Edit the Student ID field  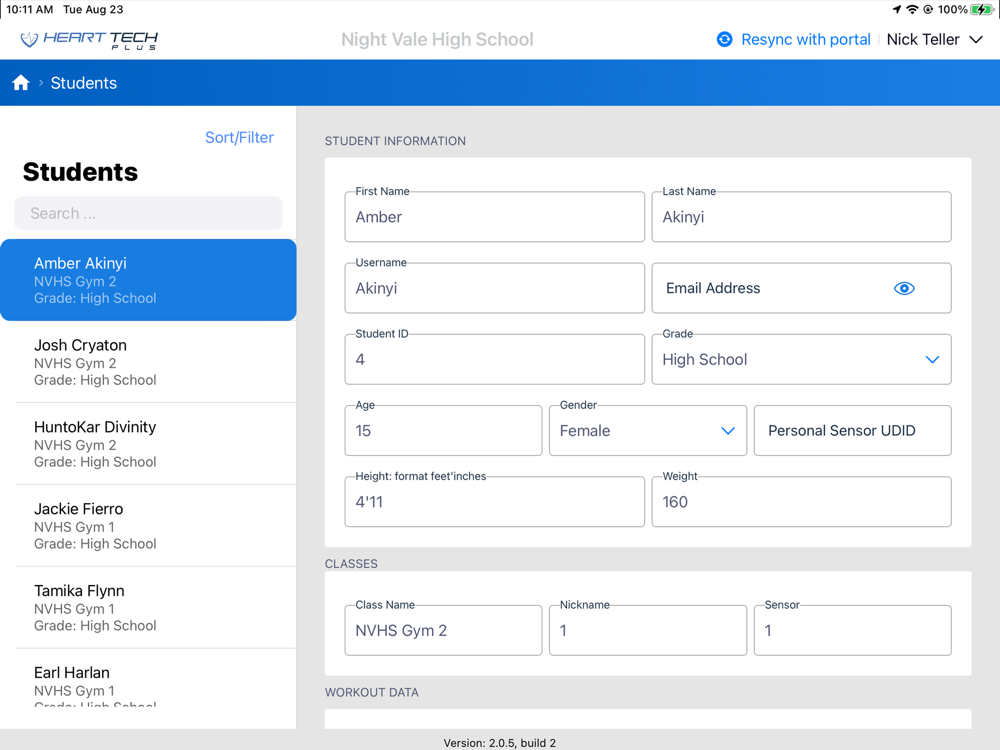tap(494, 360)
